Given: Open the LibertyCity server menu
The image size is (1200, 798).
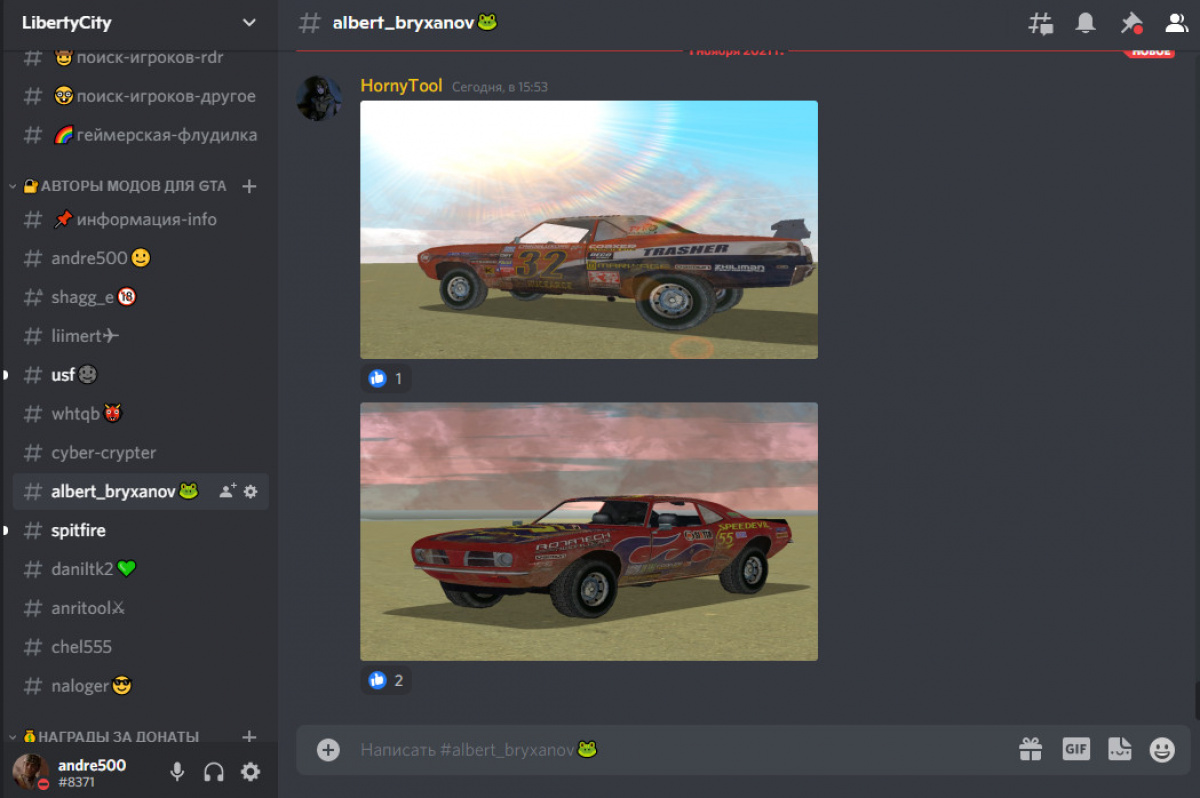Looking at the screenshot, I should (x=139, y=23).
